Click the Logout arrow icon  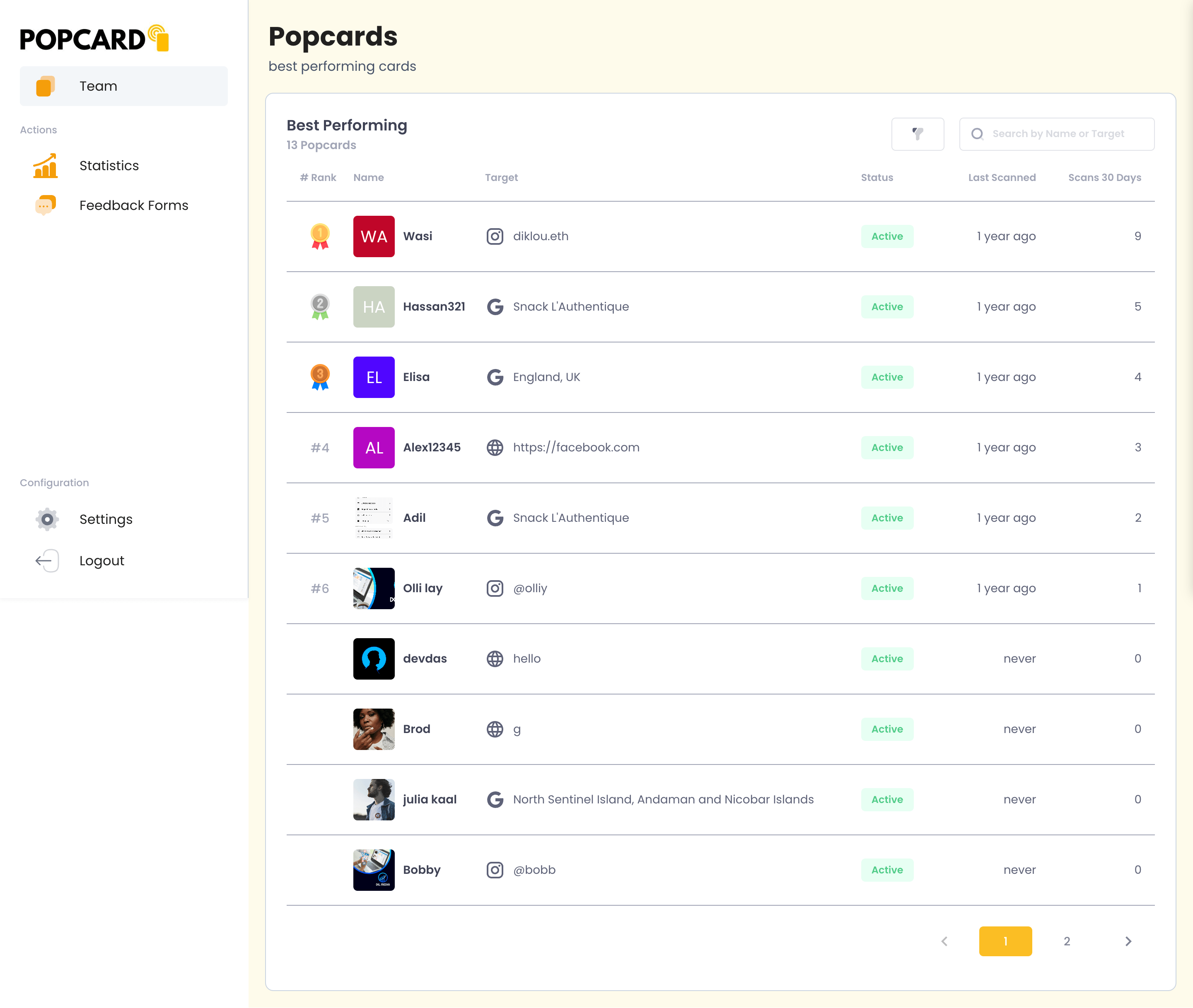coord(47,561)
